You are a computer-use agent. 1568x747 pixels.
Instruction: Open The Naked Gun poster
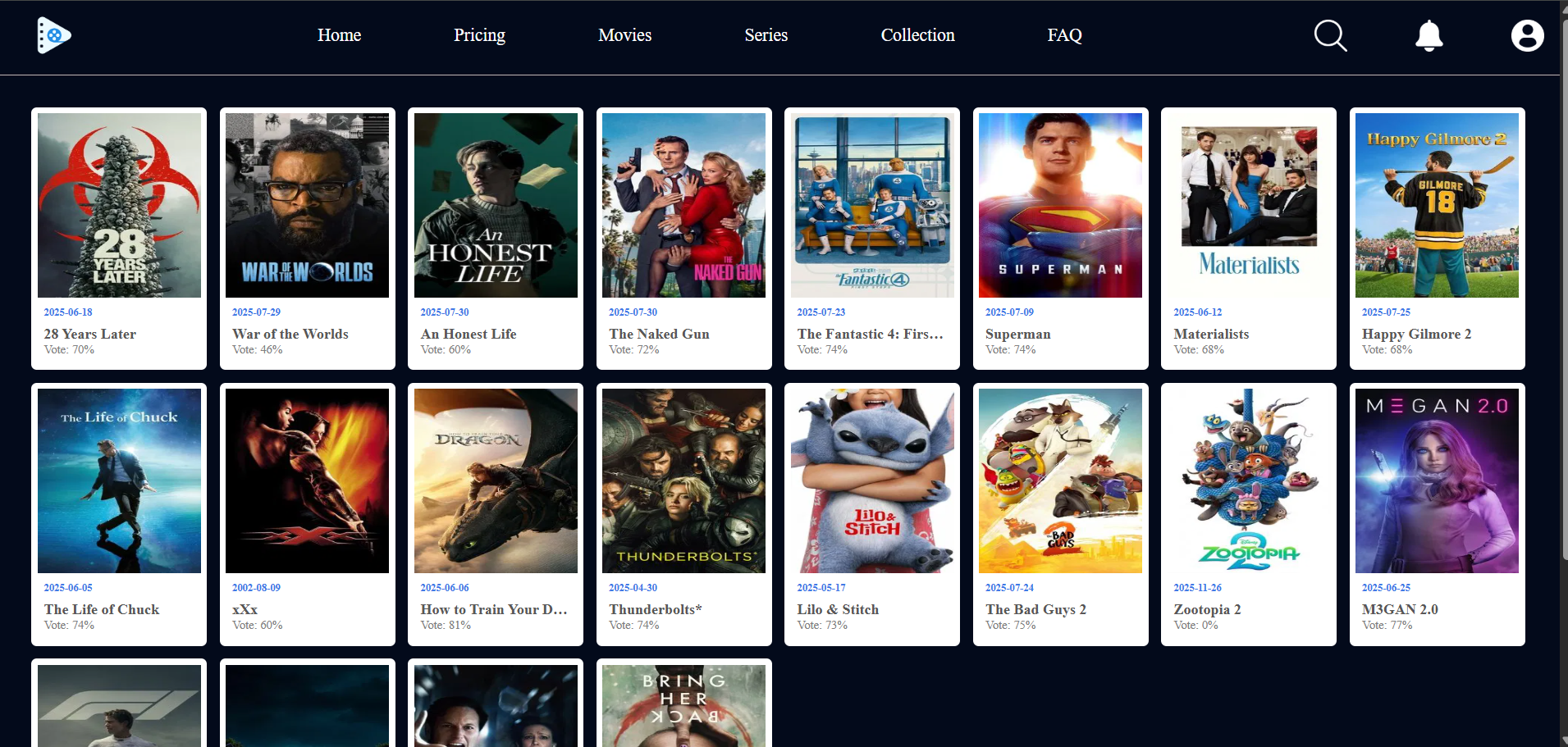tap(683, 205)
